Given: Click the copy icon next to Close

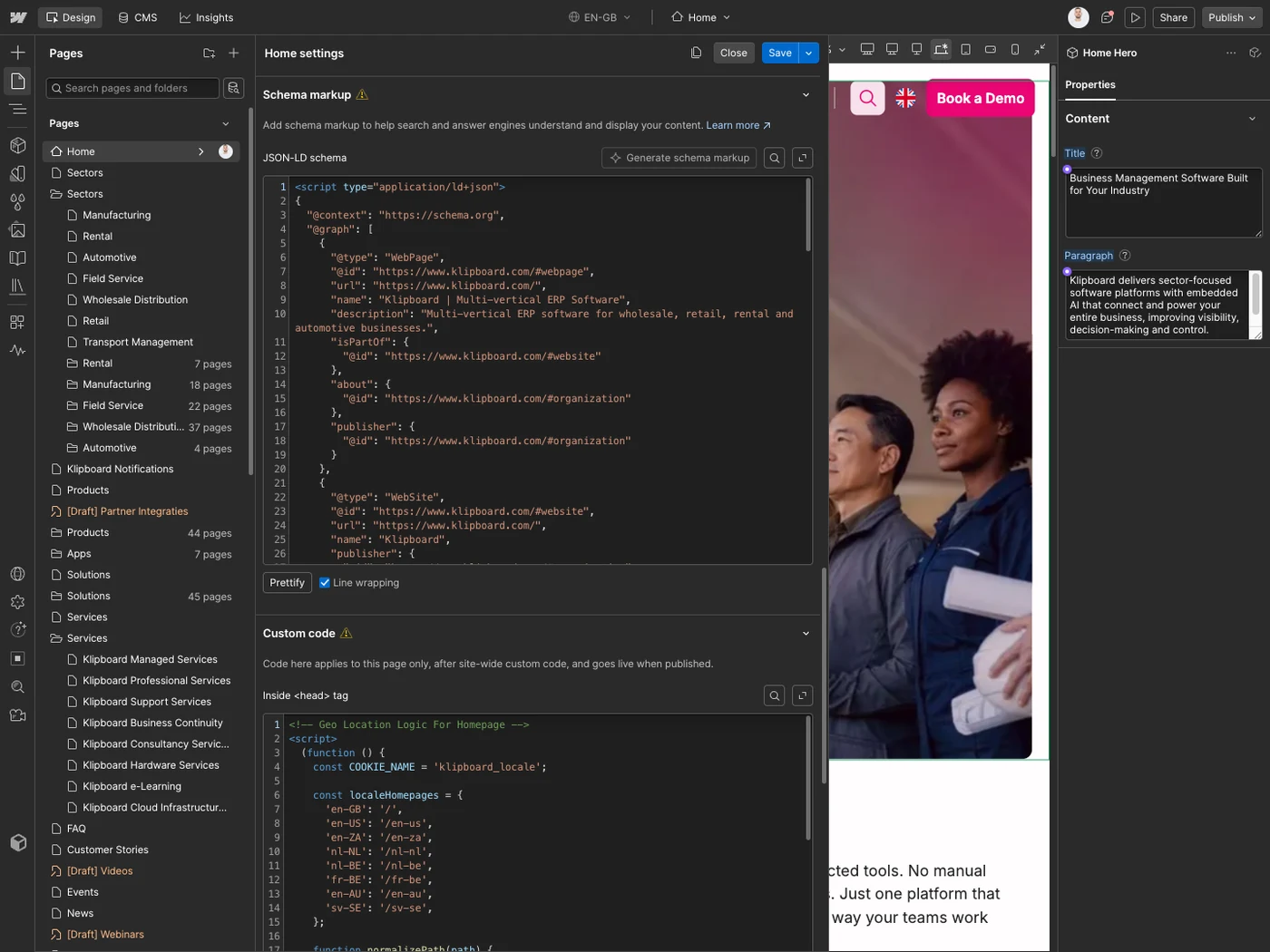Looking at the screenshot, I should click(696, 53).
